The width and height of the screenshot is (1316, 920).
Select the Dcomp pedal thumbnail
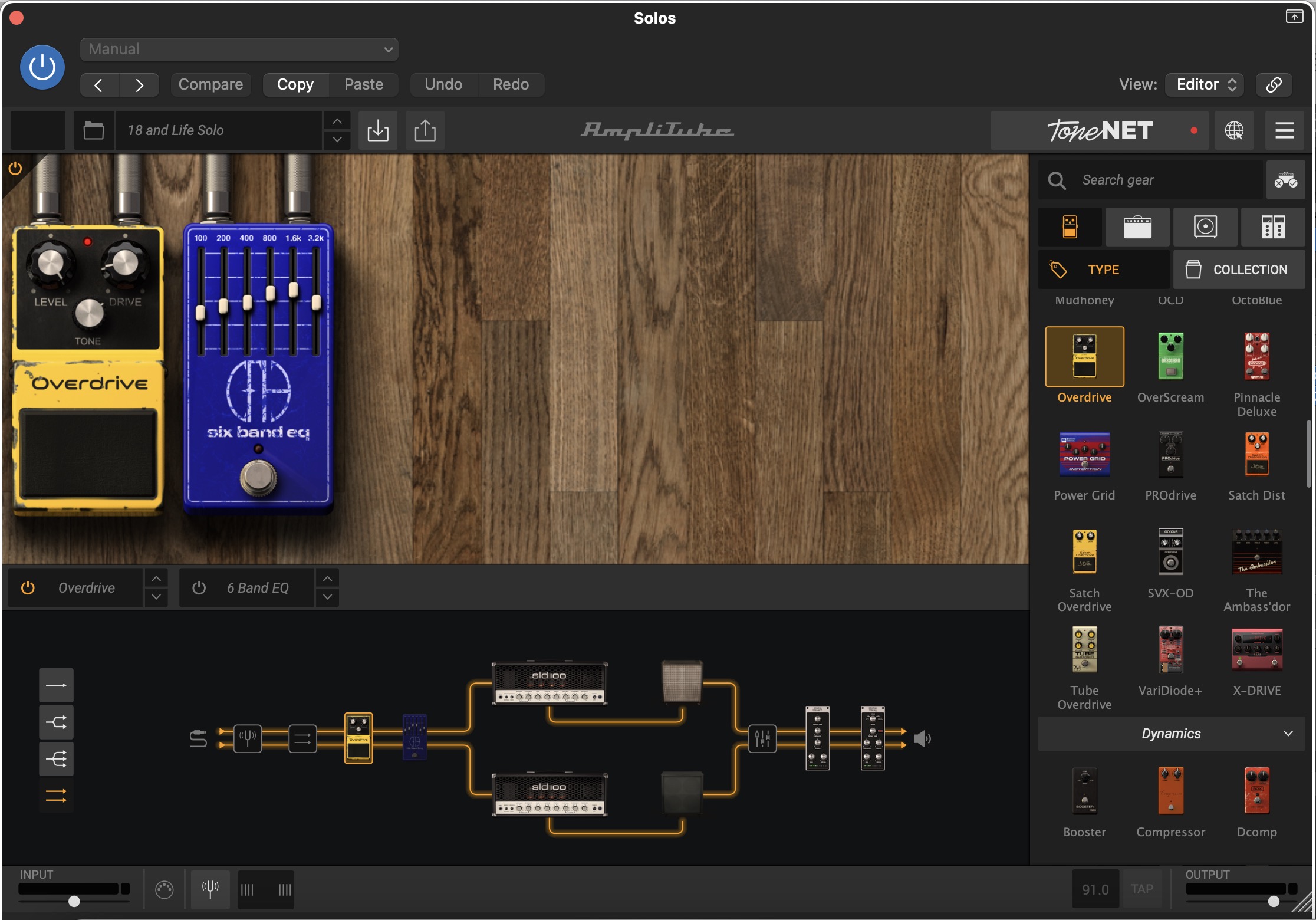pyautogui.click(x=1256, y=791)
